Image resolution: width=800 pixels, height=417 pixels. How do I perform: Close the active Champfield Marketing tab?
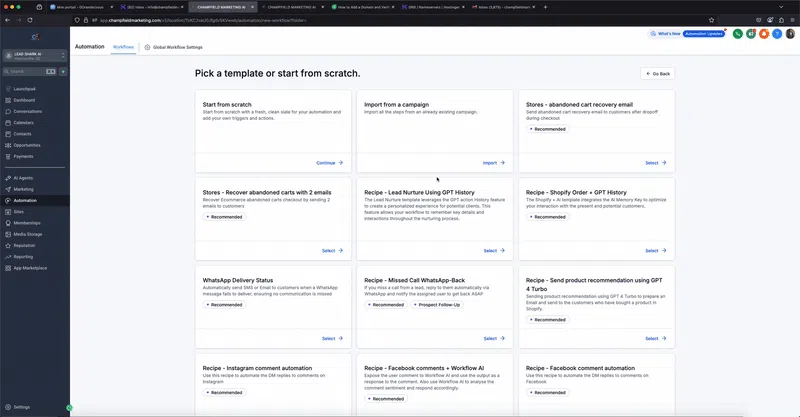pos(252,7)
